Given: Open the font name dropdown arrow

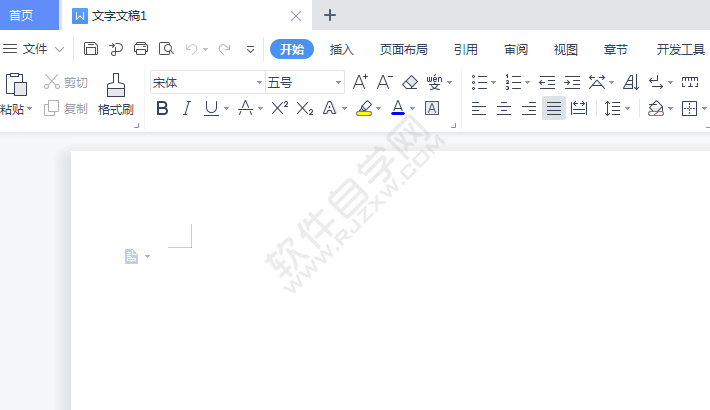Looking at the screenshot, I should (259, 82).
